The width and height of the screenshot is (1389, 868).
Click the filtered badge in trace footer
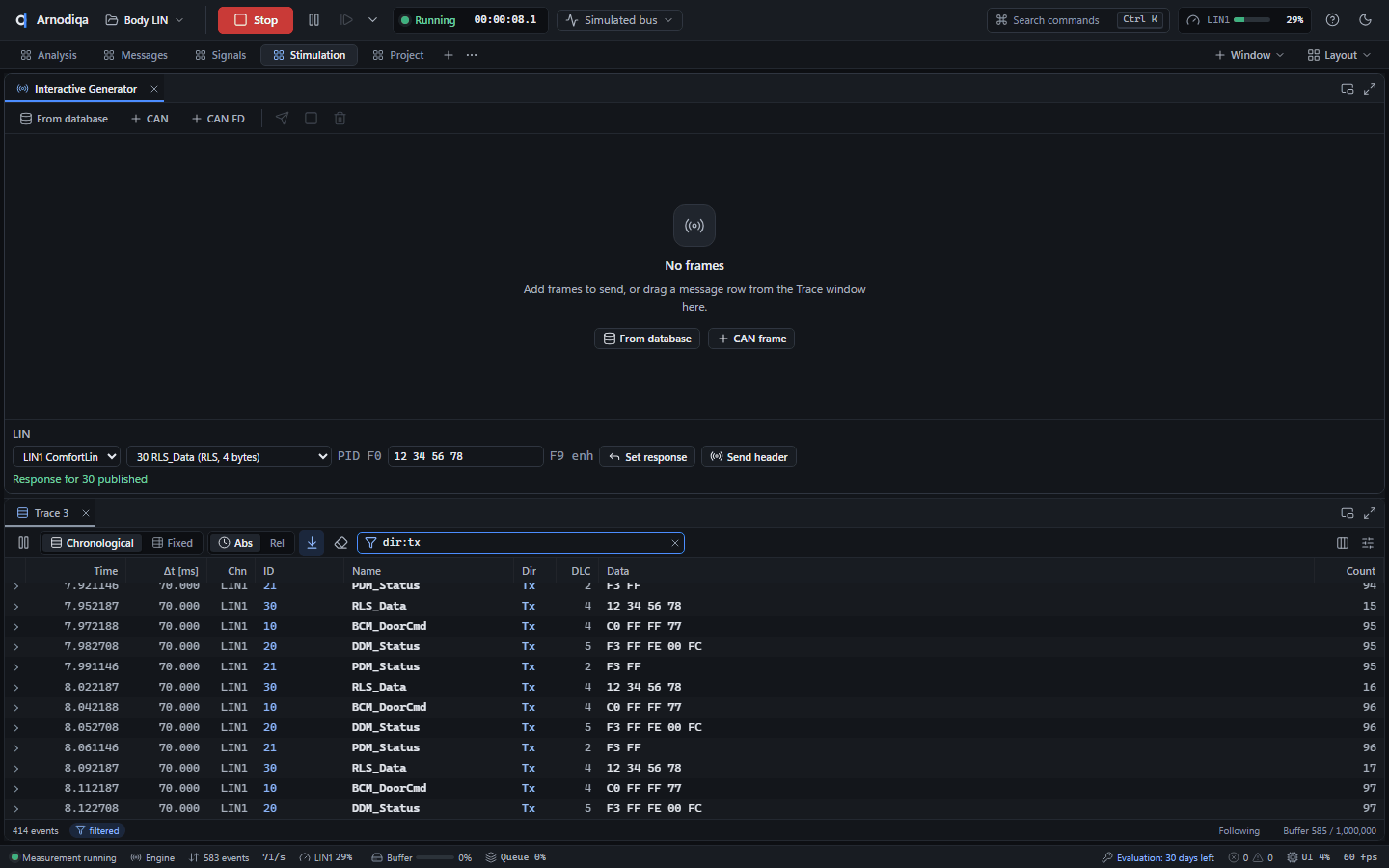coord(97,830)
